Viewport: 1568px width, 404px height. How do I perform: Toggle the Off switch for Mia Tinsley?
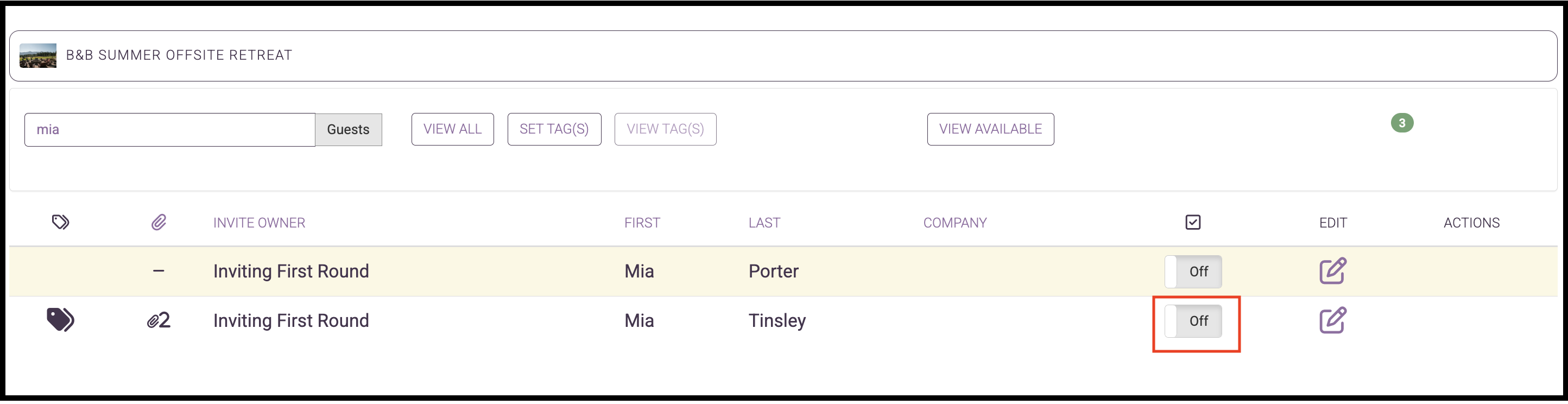click(1192, 320)
